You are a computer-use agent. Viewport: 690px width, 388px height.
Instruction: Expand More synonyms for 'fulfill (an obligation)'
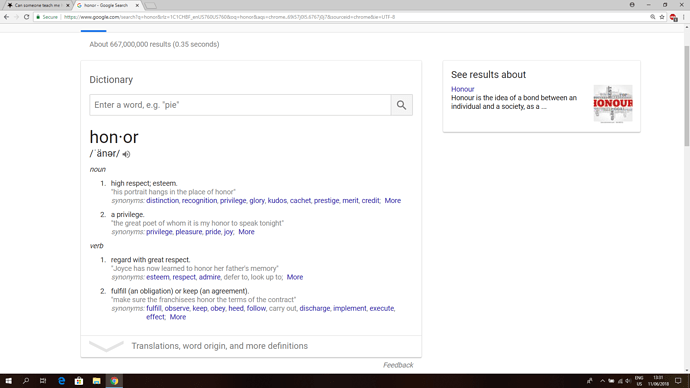tap(178, 317)
